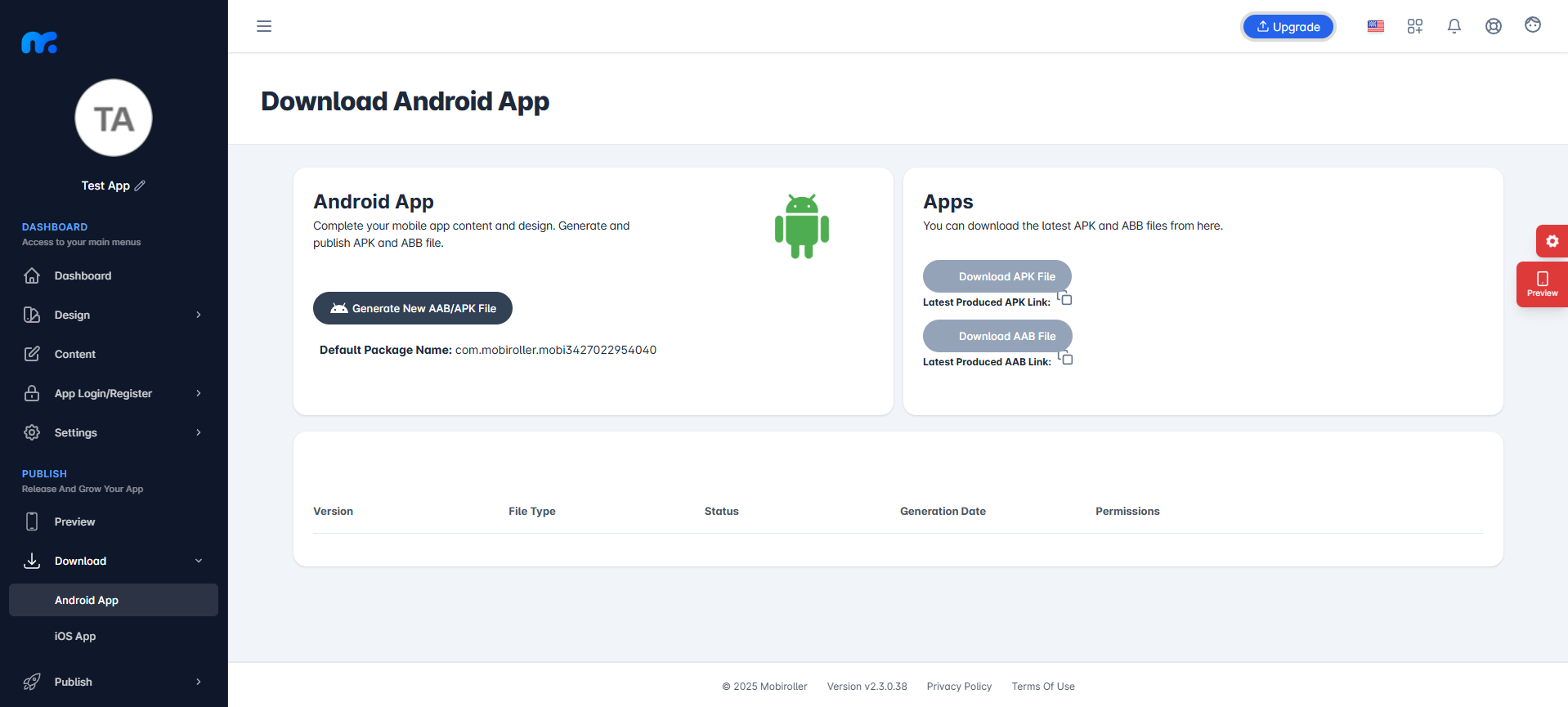Click the © 2025 Mobiroller footer text
Image resolution: width=1568 pixels, height=707 pixels.
pos(764,687)
